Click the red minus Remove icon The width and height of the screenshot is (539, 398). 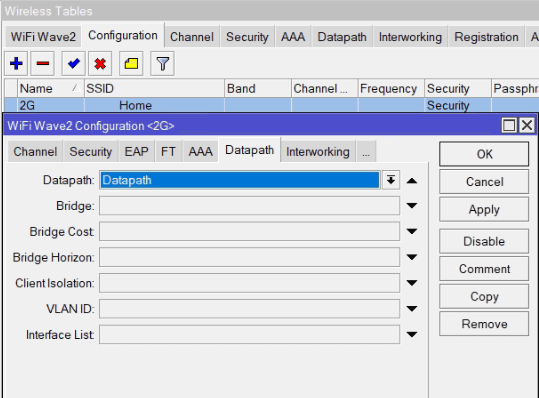point(43,64)
